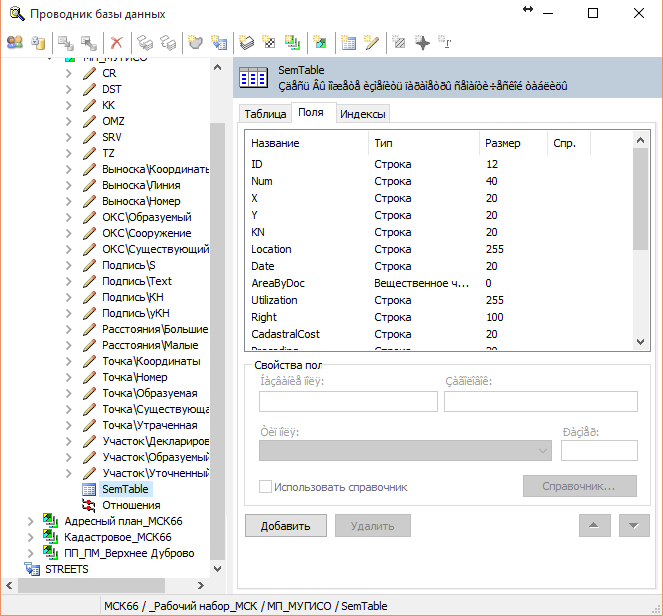Select the CadastralCost field row
This screenshot has width=663, height=616.
coord(438,334)
